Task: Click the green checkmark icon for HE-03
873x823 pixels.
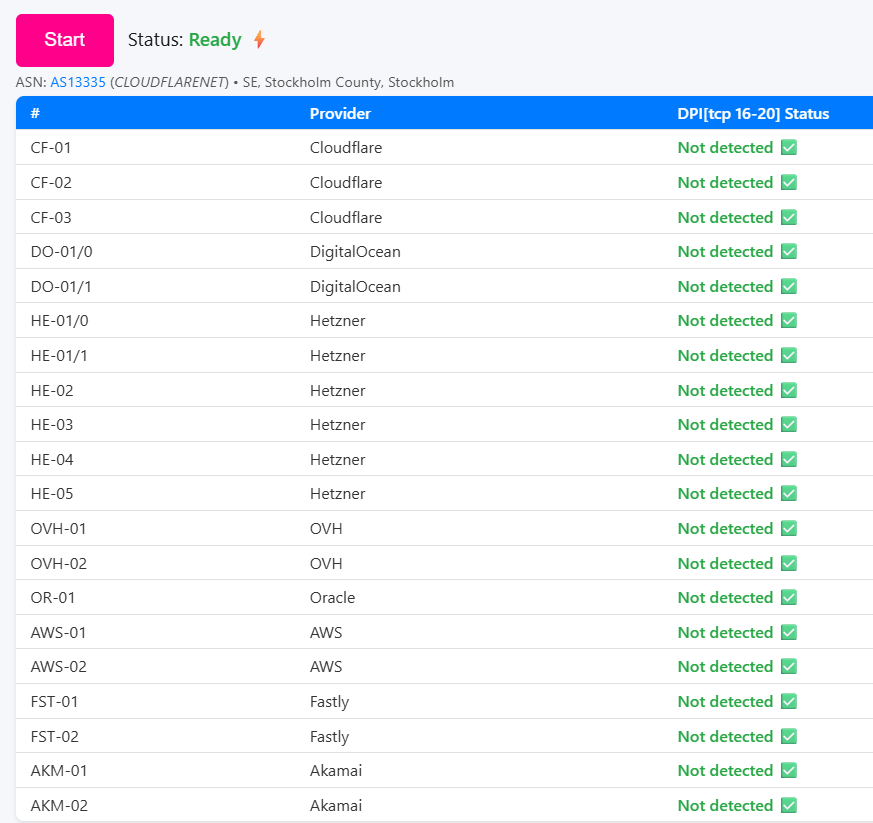Action: (788, 425)
